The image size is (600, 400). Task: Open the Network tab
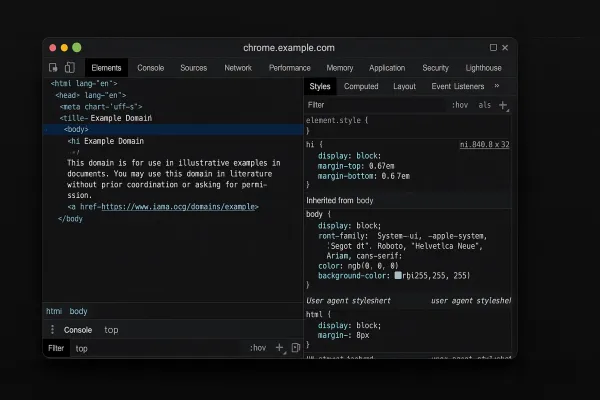click(238, 68)
